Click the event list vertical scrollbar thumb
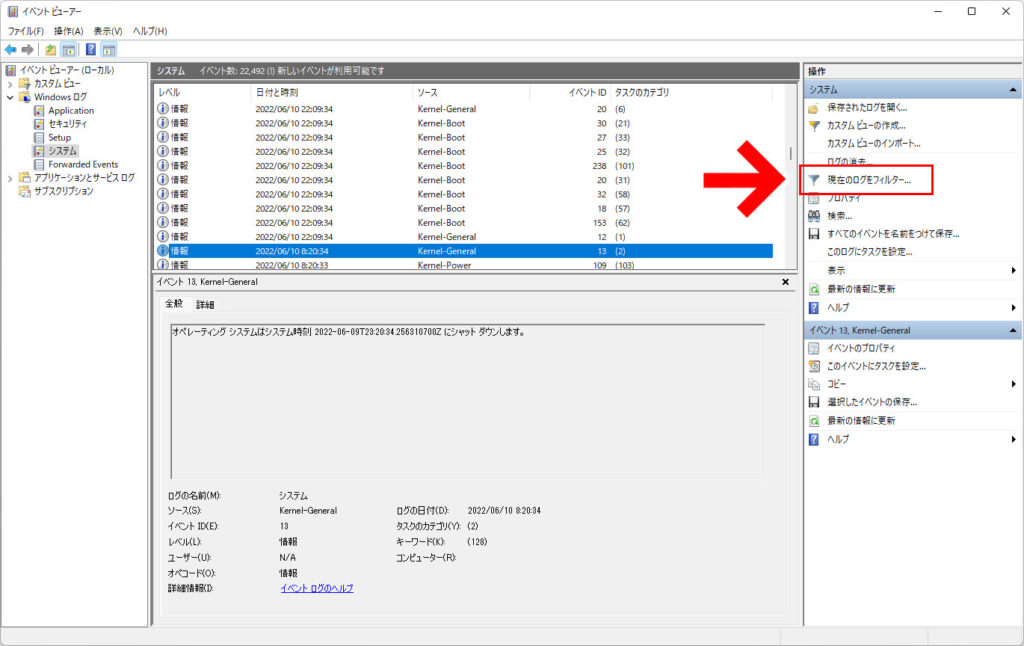The width and height of the screenshot is (1024, 646). (x=791, y=153)
